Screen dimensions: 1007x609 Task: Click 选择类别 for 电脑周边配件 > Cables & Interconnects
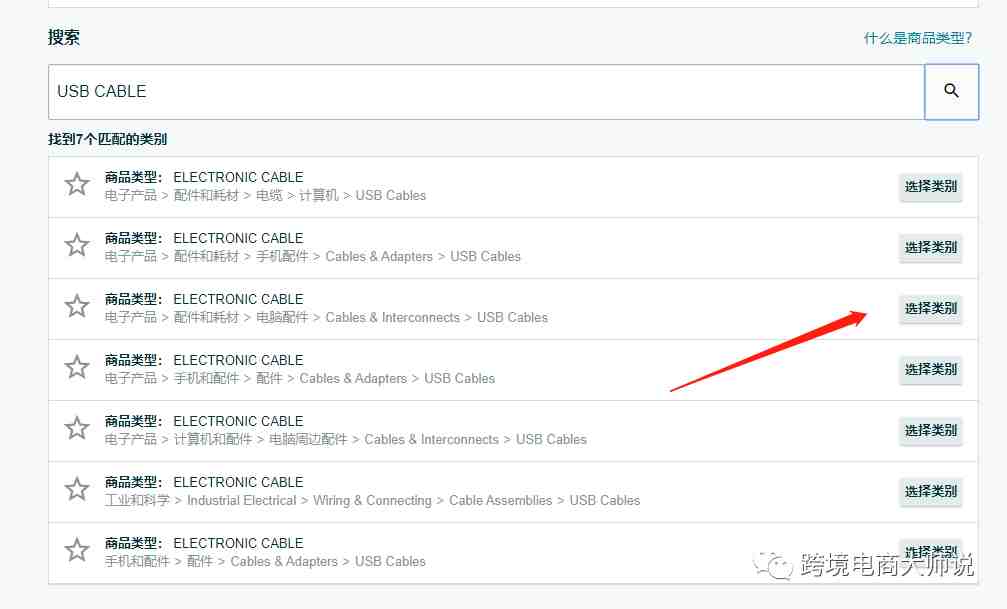(931, 430)
